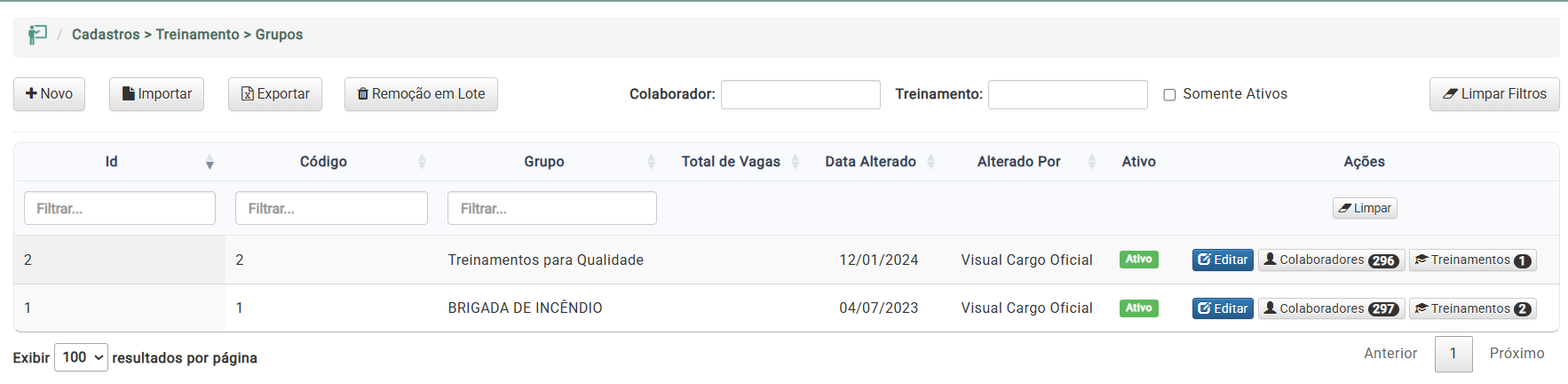
Task: Sort by the Data Alterado column
Action: click(x=870, y=162)
